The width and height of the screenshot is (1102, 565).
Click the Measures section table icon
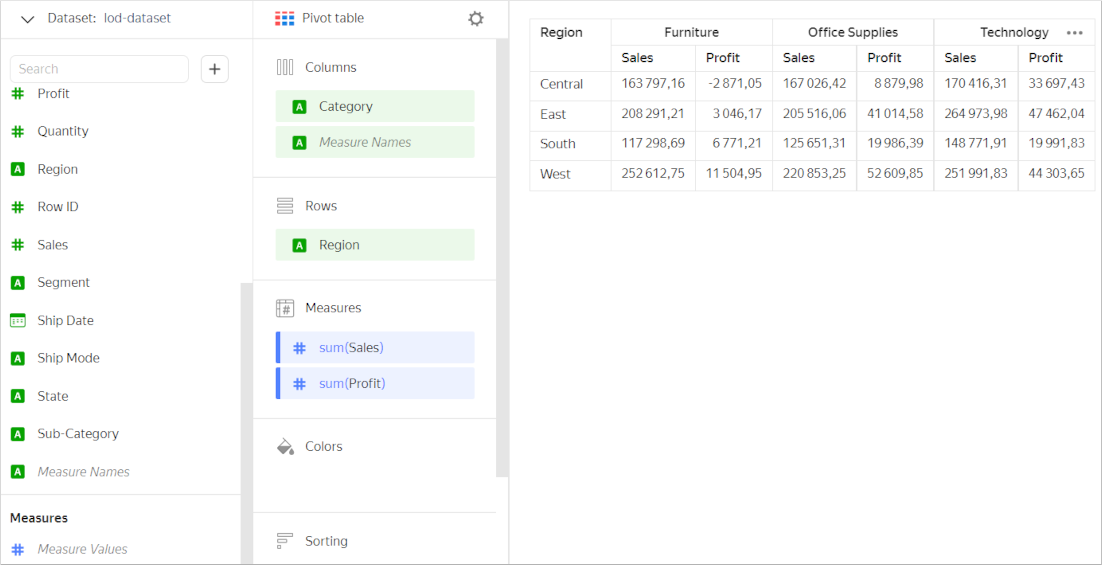pyautogui.click(x=285, y=308)
